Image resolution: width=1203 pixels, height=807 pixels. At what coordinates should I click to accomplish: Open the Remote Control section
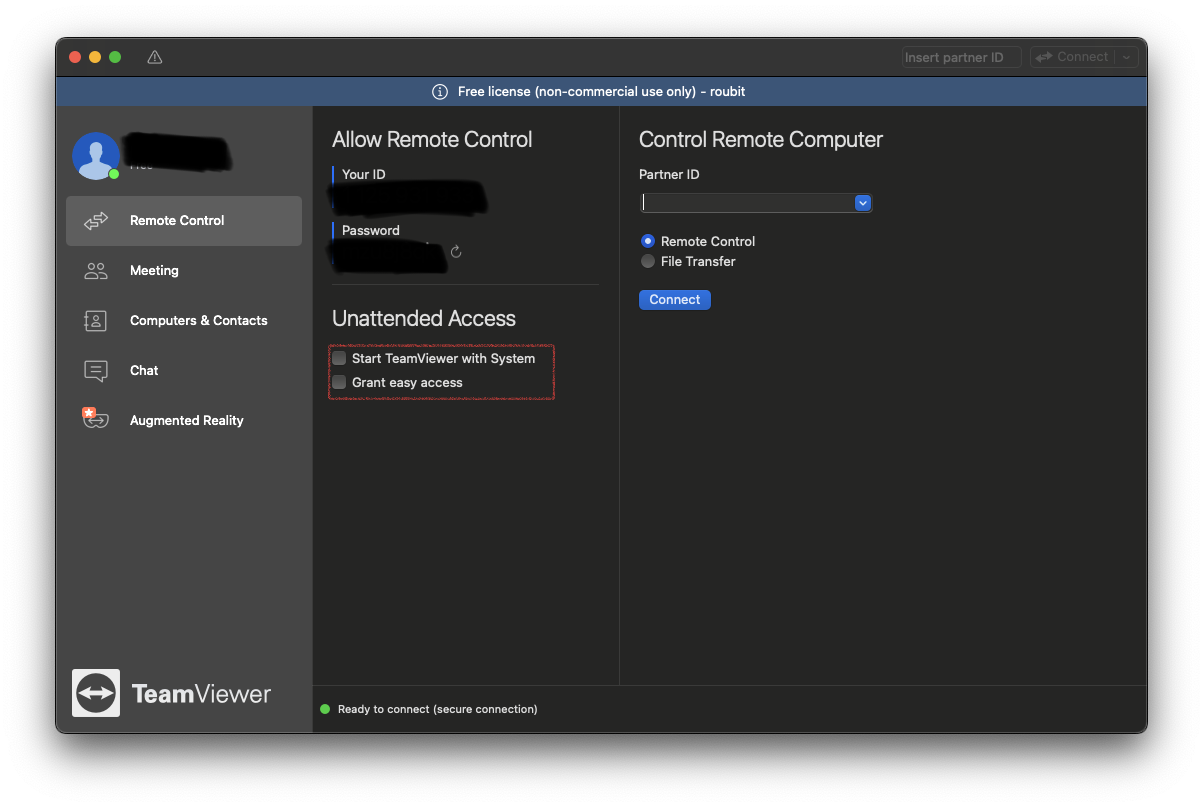[x=184, y=221]
